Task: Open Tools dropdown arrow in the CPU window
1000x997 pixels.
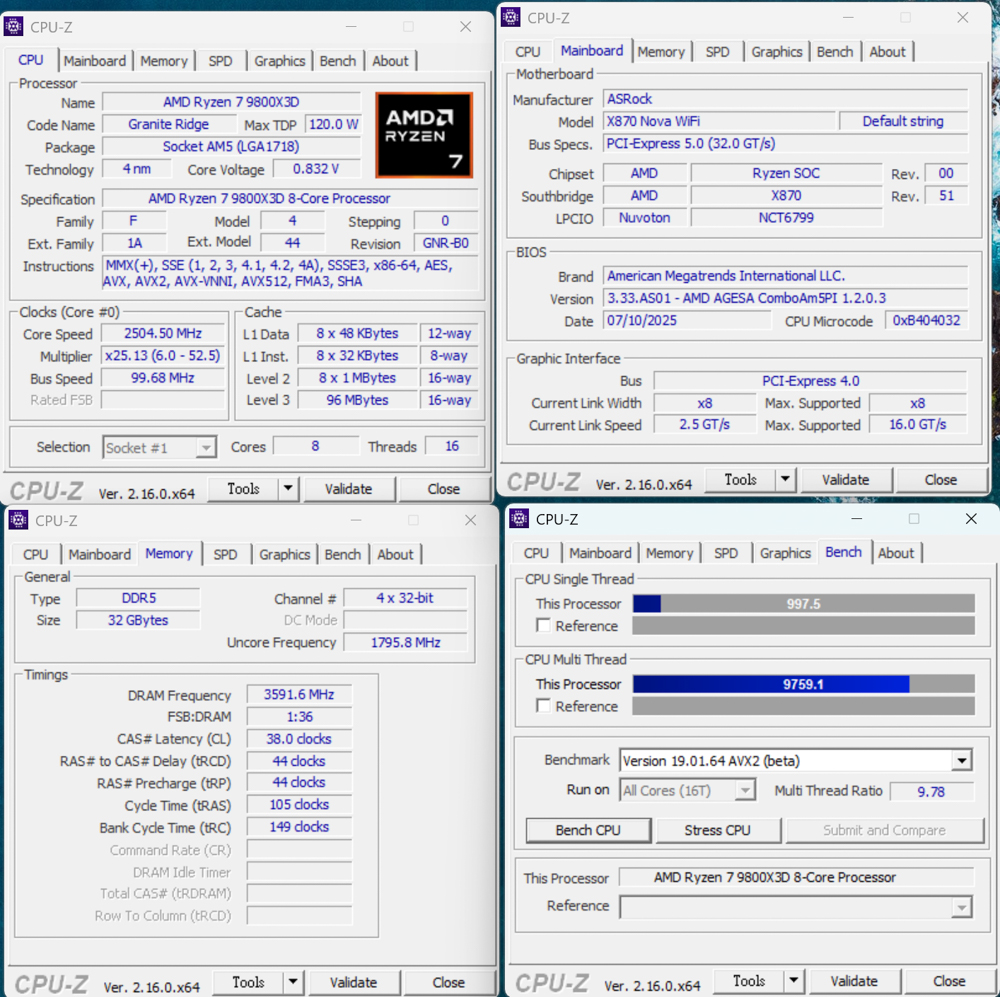Action: (x=288, y=489)
